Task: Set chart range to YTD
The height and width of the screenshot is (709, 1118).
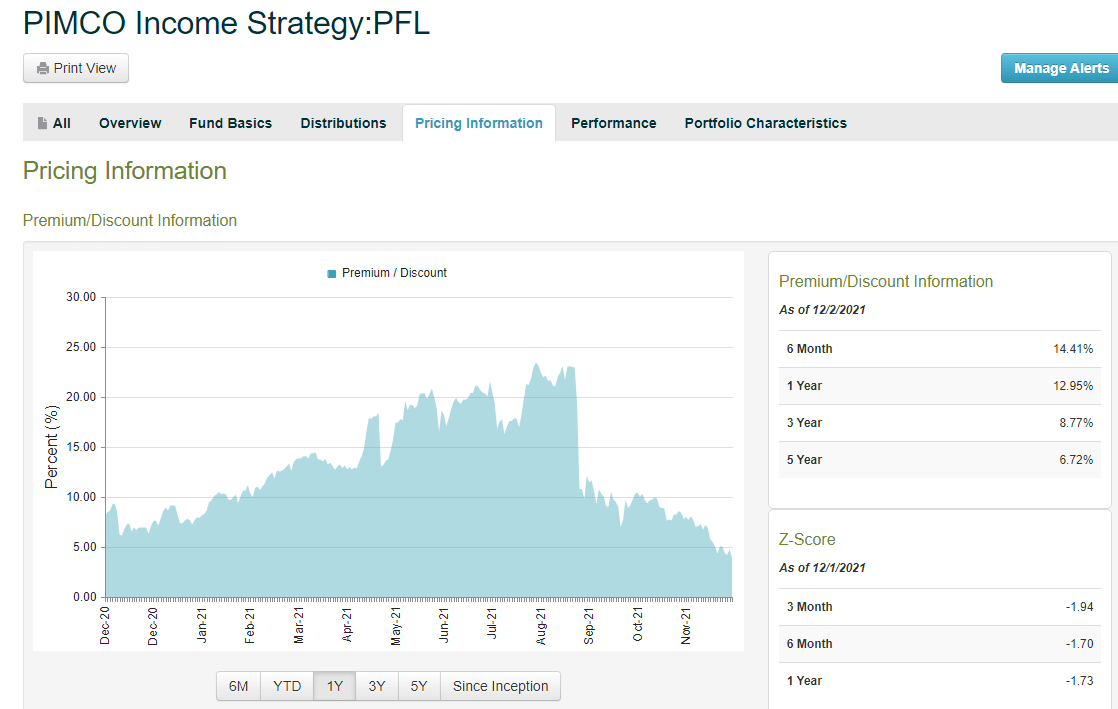Action: [287, 686]
